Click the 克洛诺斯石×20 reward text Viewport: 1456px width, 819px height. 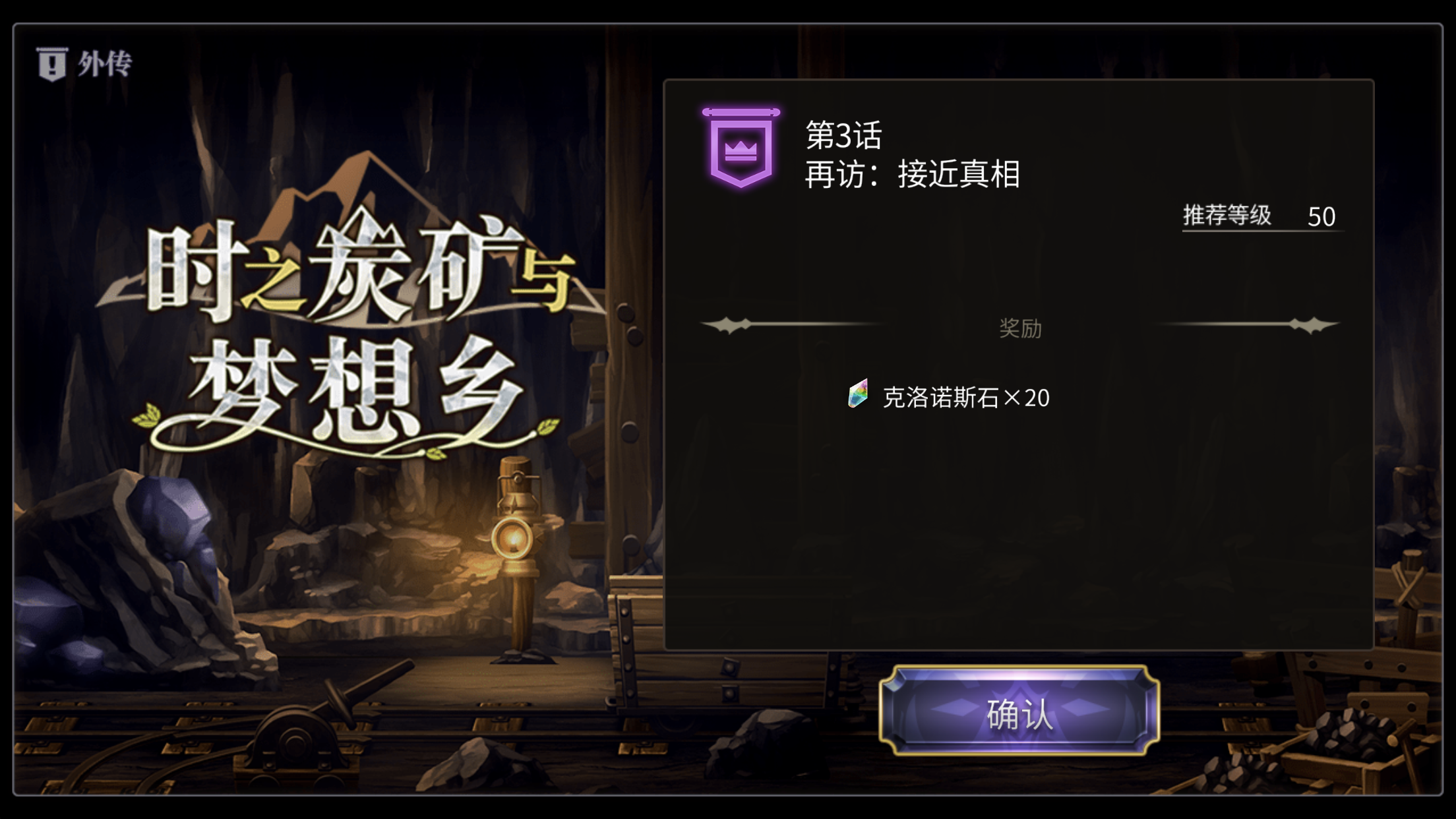[x=966, y=398]
